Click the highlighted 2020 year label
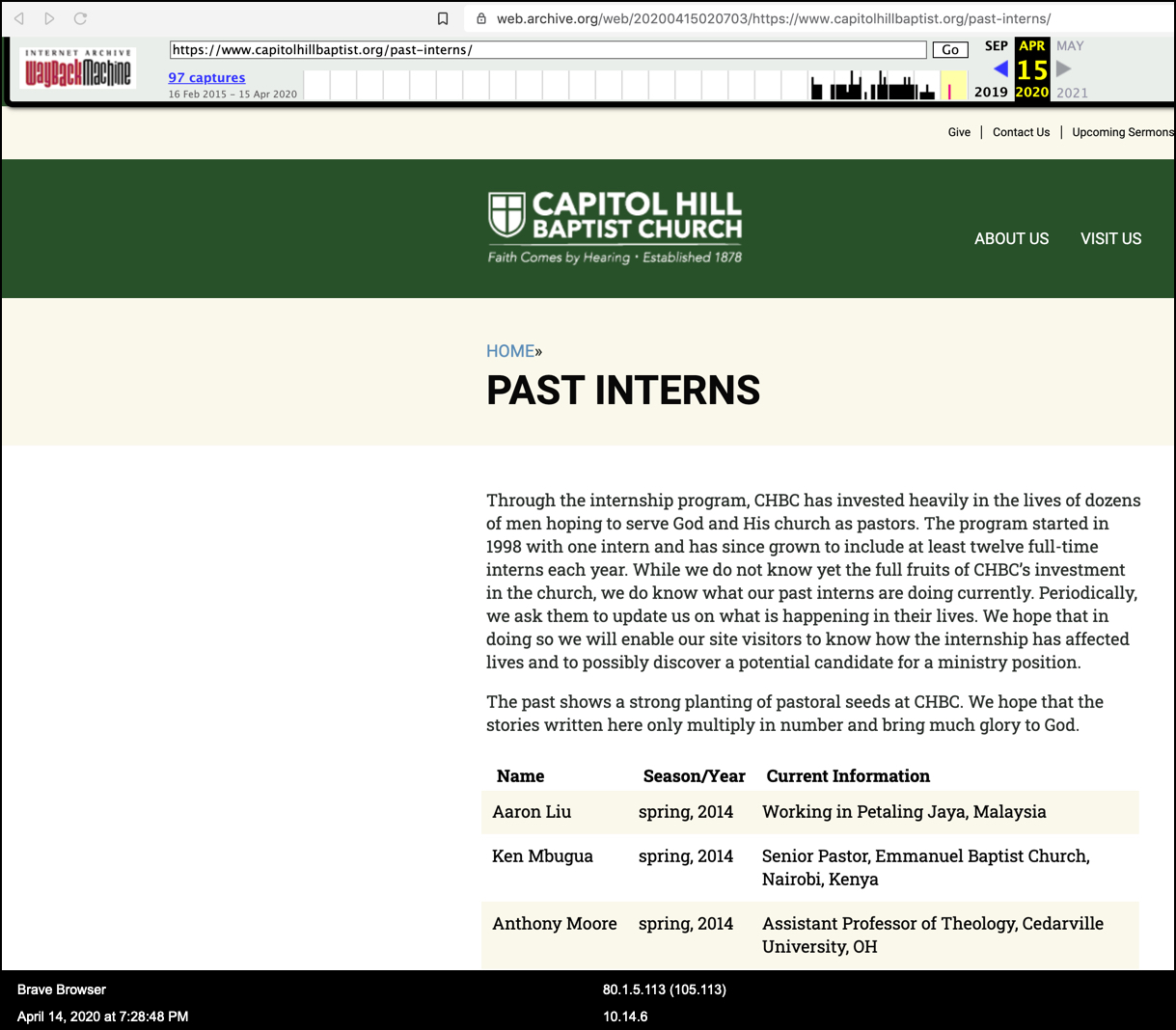This screenshot has height=1030, width=1176. (1032, 93)
